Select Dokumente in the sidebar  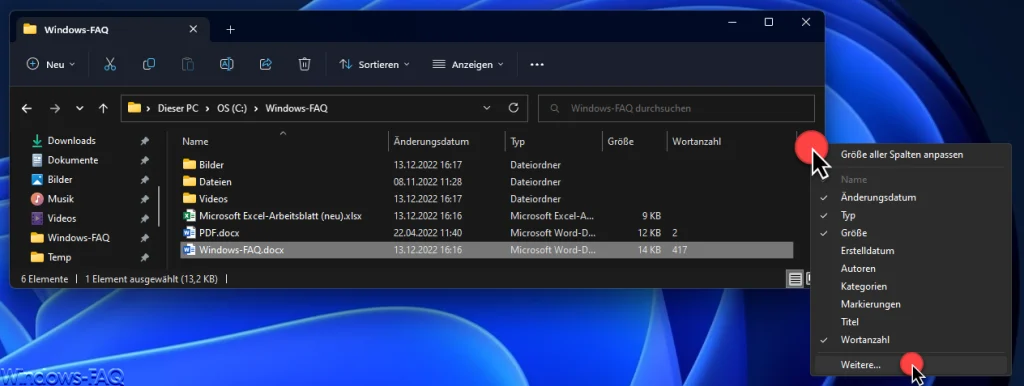pyautogui.click(x=72, y=160)
